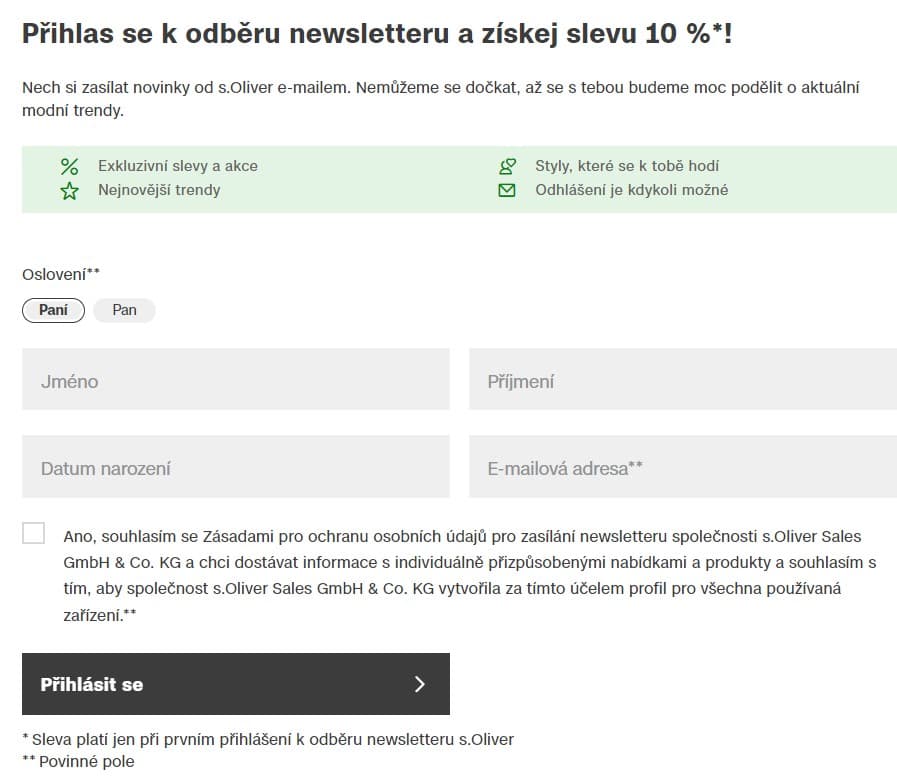Focus the Jméno first name field
897x780 pixels.
(236, 379)
